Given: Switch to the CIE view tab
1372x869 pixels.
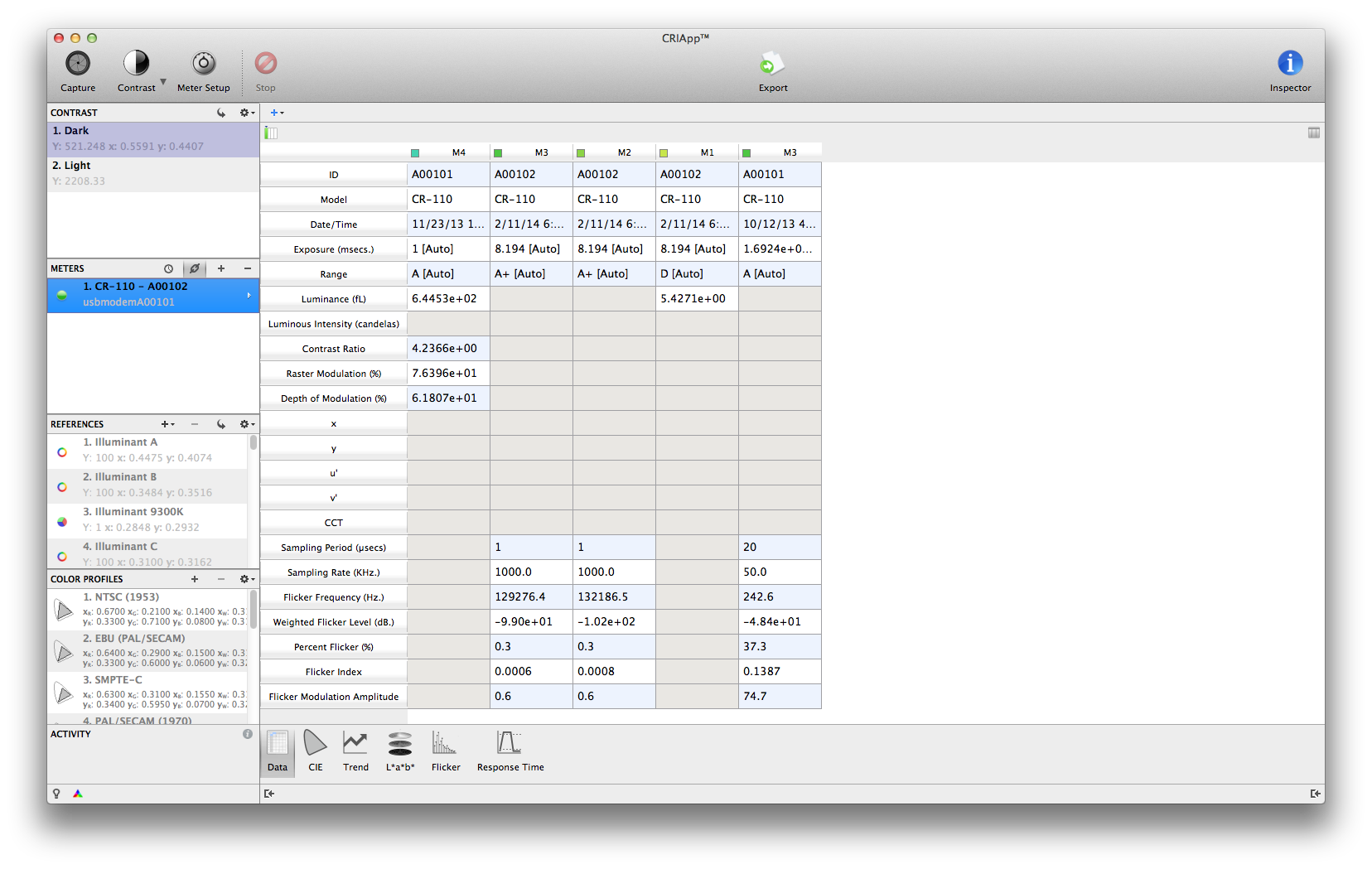Looking at the screenshot, I should tap(316, 751).
